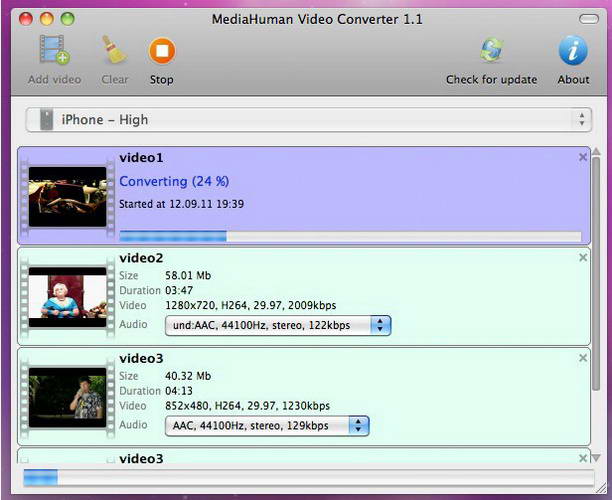This screenshot has width=612, height=500.
Task: Remove video2 using its X icon
Action: 583,258
